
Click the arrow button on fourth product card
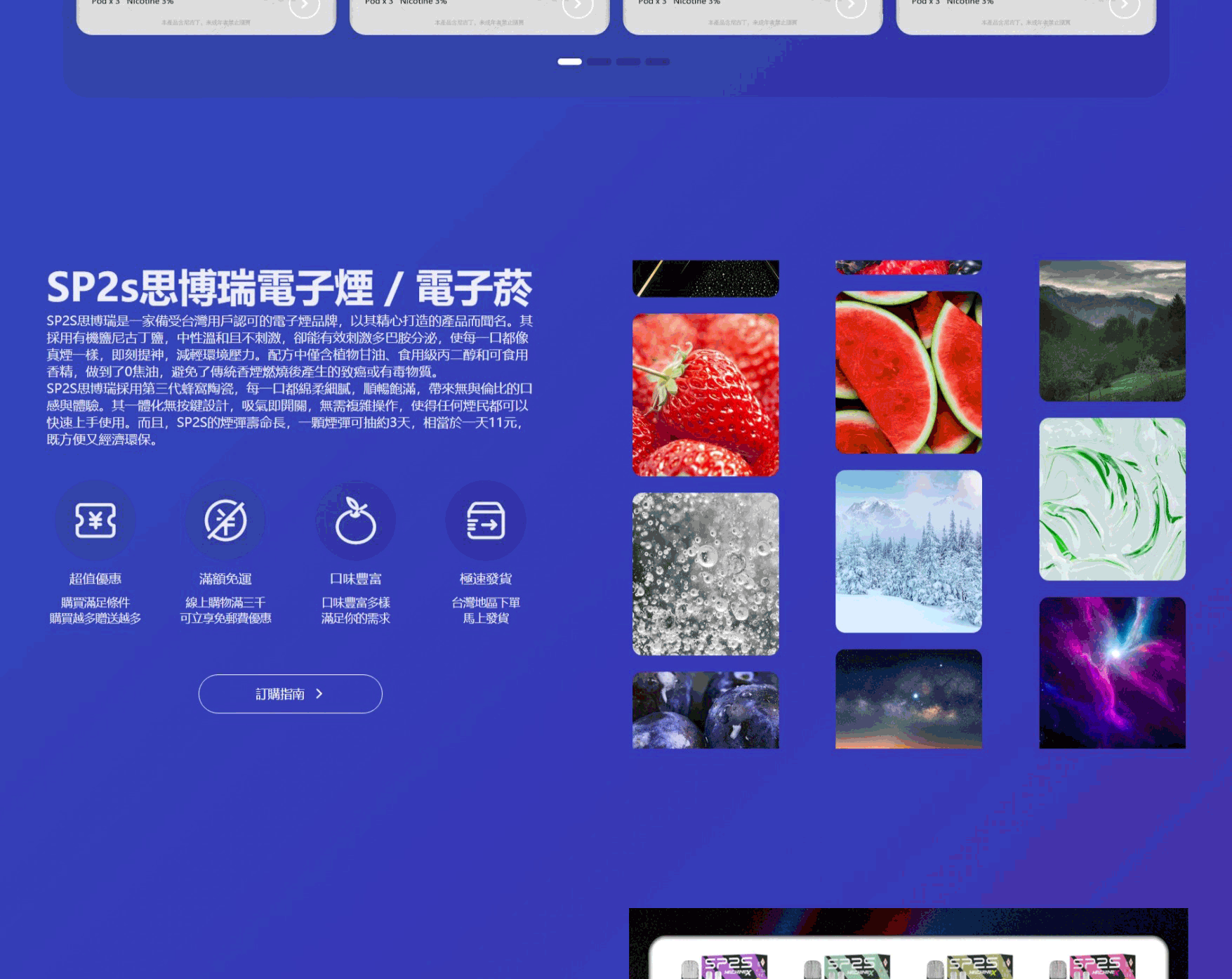[x=1124, y=6]
